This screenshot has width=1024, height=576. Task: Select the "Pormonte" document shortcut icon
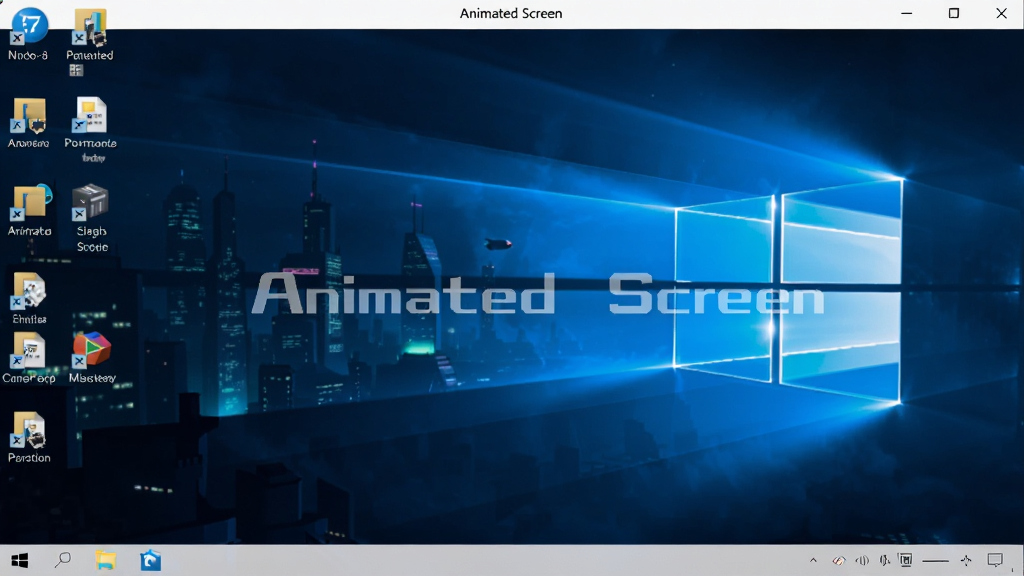91,115
